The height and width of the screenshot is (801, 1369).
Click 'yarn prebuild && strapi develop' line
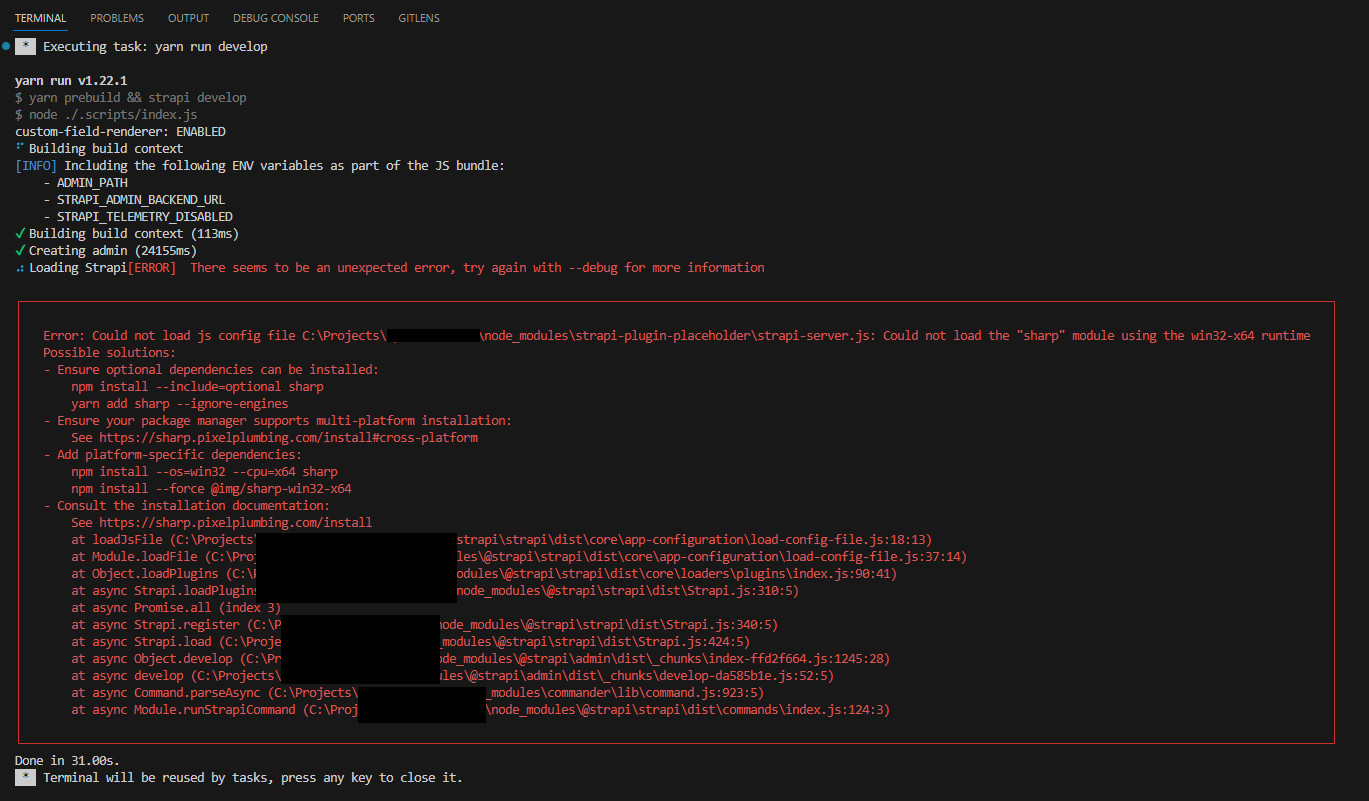[x=131, y=97]
